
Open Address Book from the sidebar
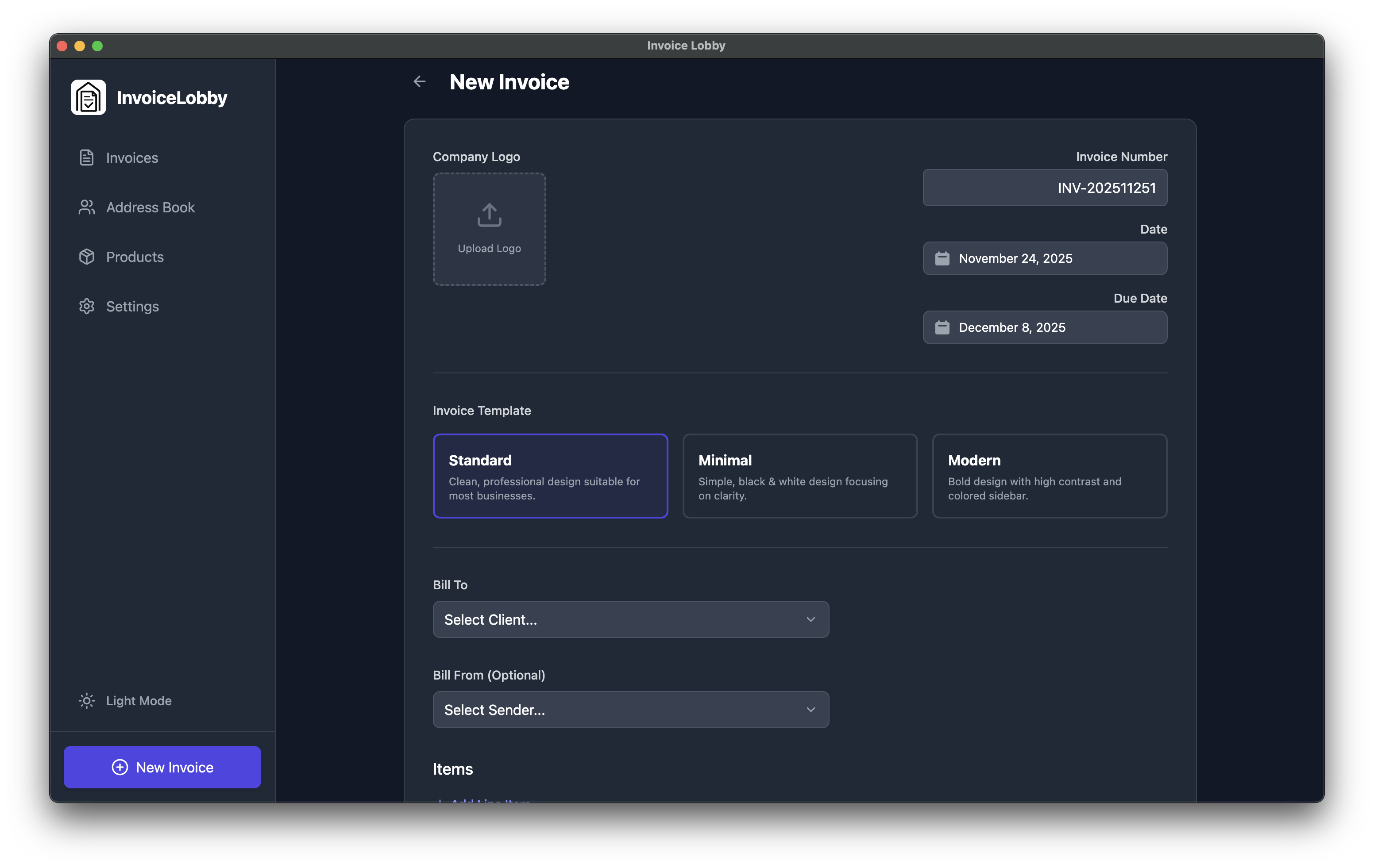coord(150,207)
